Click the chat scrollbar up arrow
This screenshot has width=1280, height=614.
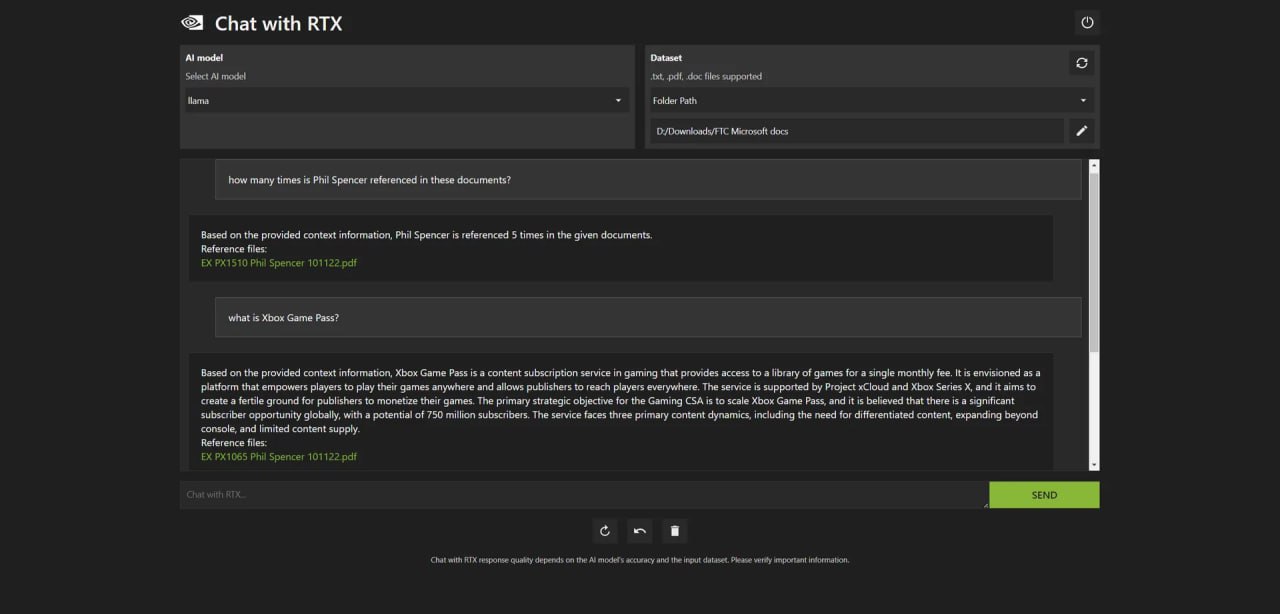click(x=1094, y=165)
